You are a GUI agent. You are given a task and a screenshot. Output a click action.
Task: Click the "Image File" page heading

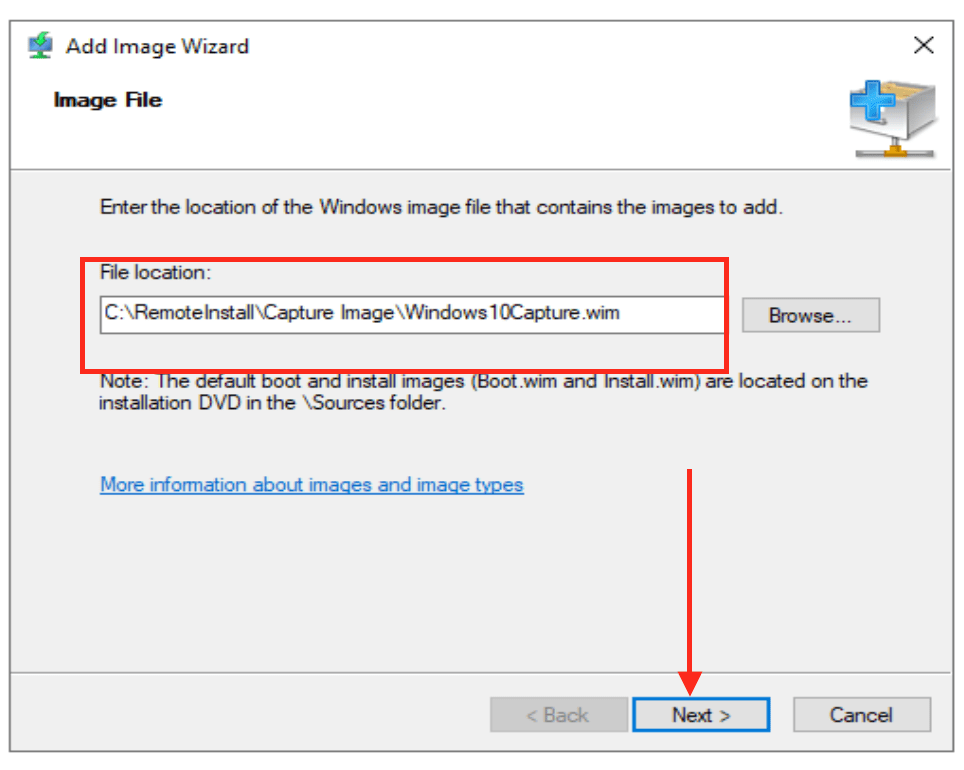coord(108,100)
